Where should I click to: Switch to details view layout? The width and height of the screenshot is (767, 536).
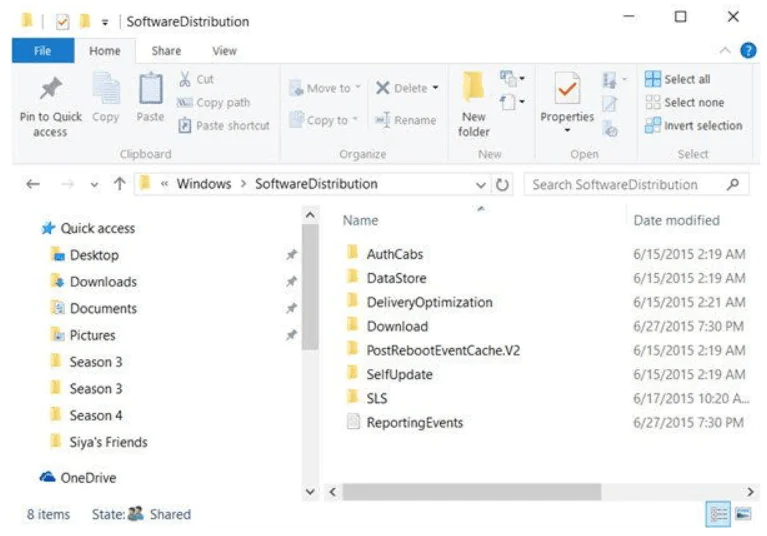[718, 514]
